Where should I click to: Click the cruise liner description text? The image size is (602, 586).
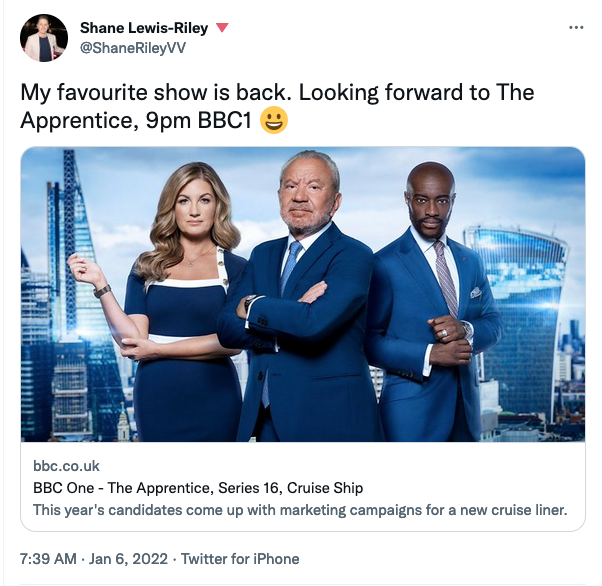(300, 510)
